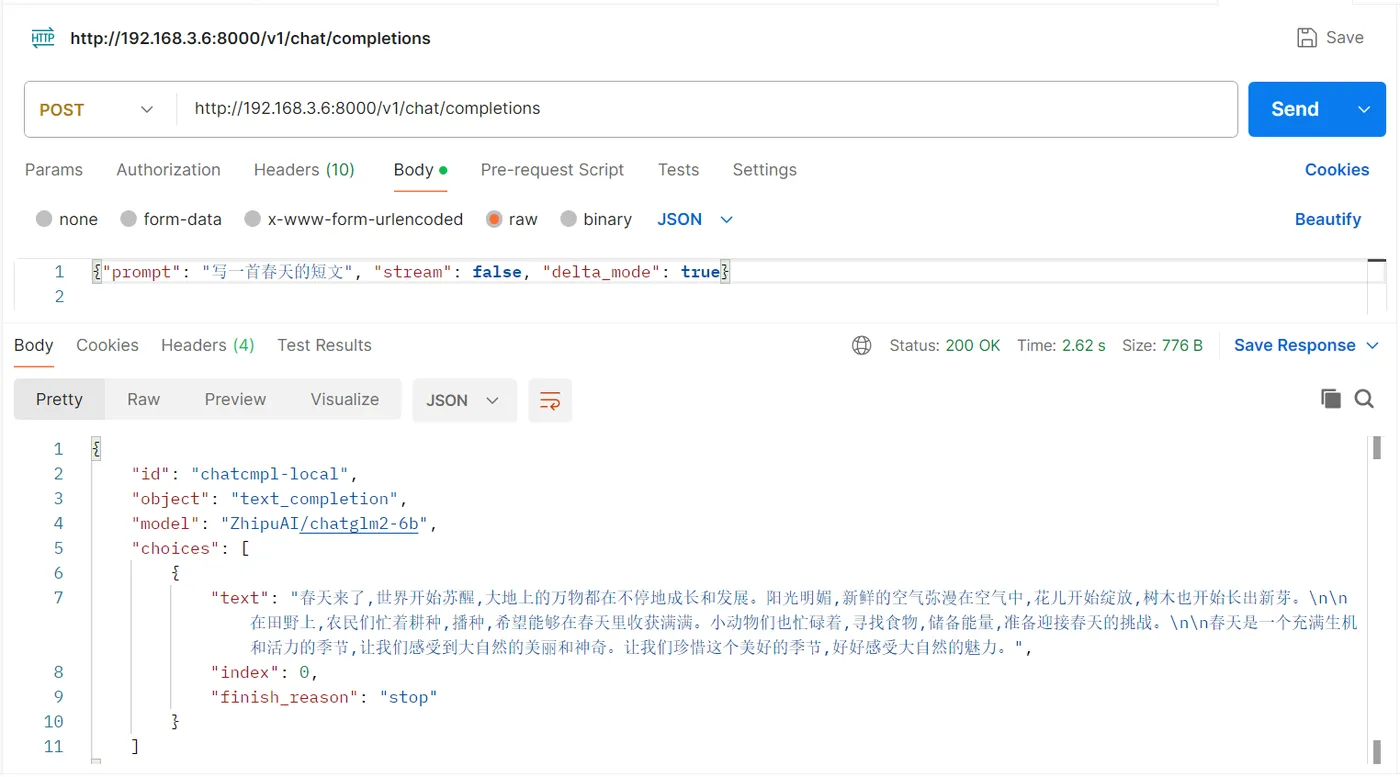Click the response pane vertical scrollbar
The image size is (1400, 777).
pyautogui.click(x=1377, y=600)
